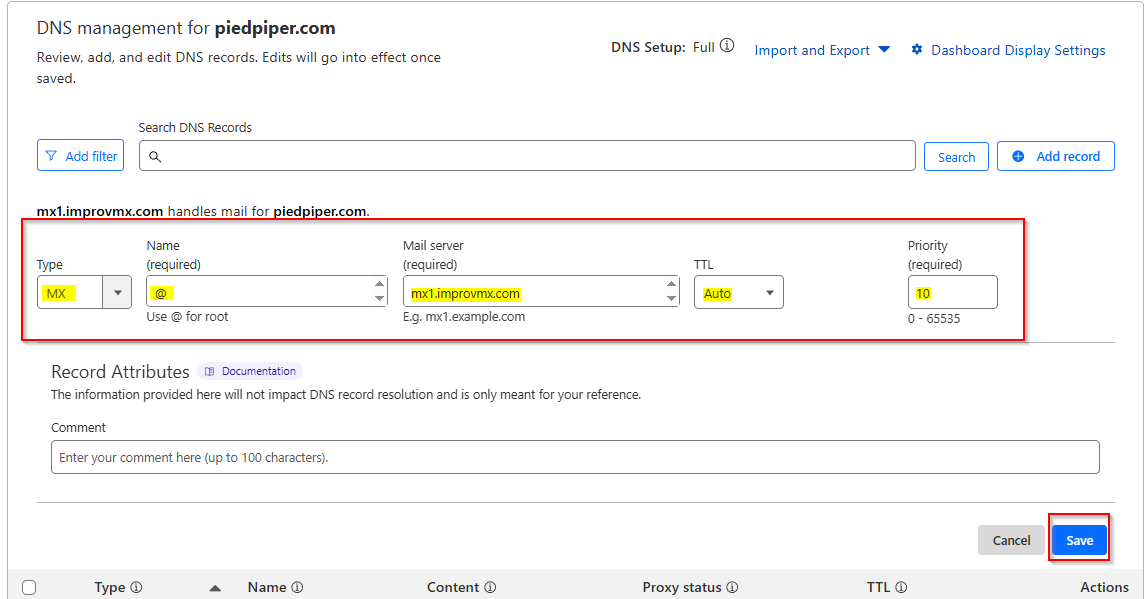Click the Priority input field

952,293
